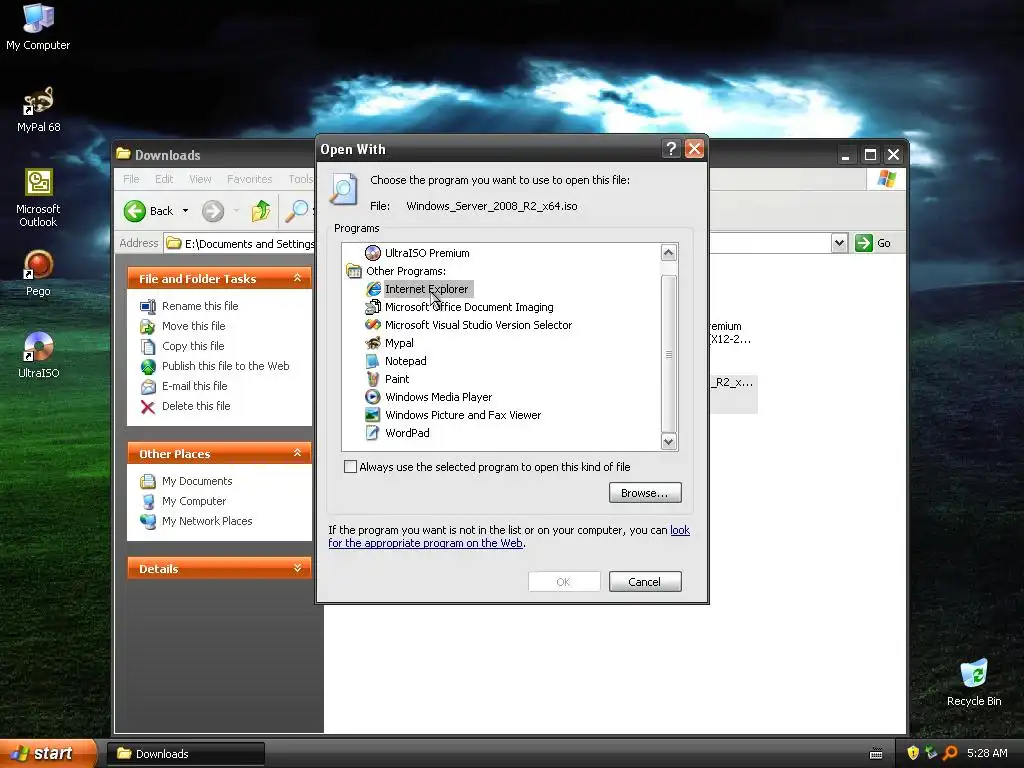Click the orange magnifier tray icon

(950, 753)
